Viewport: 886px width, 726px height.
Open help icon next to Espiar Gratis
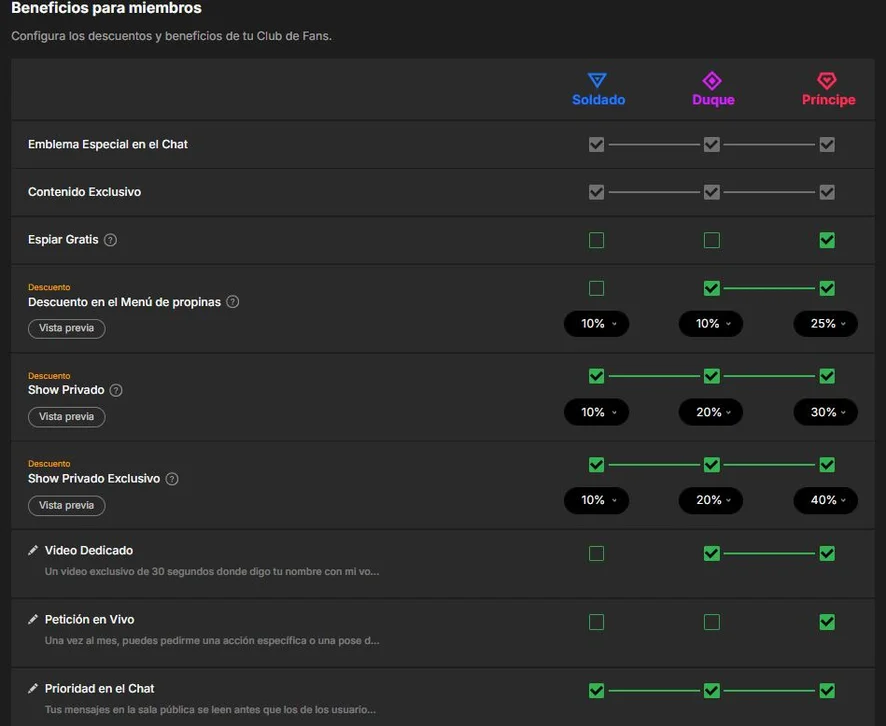click(111, 240)
